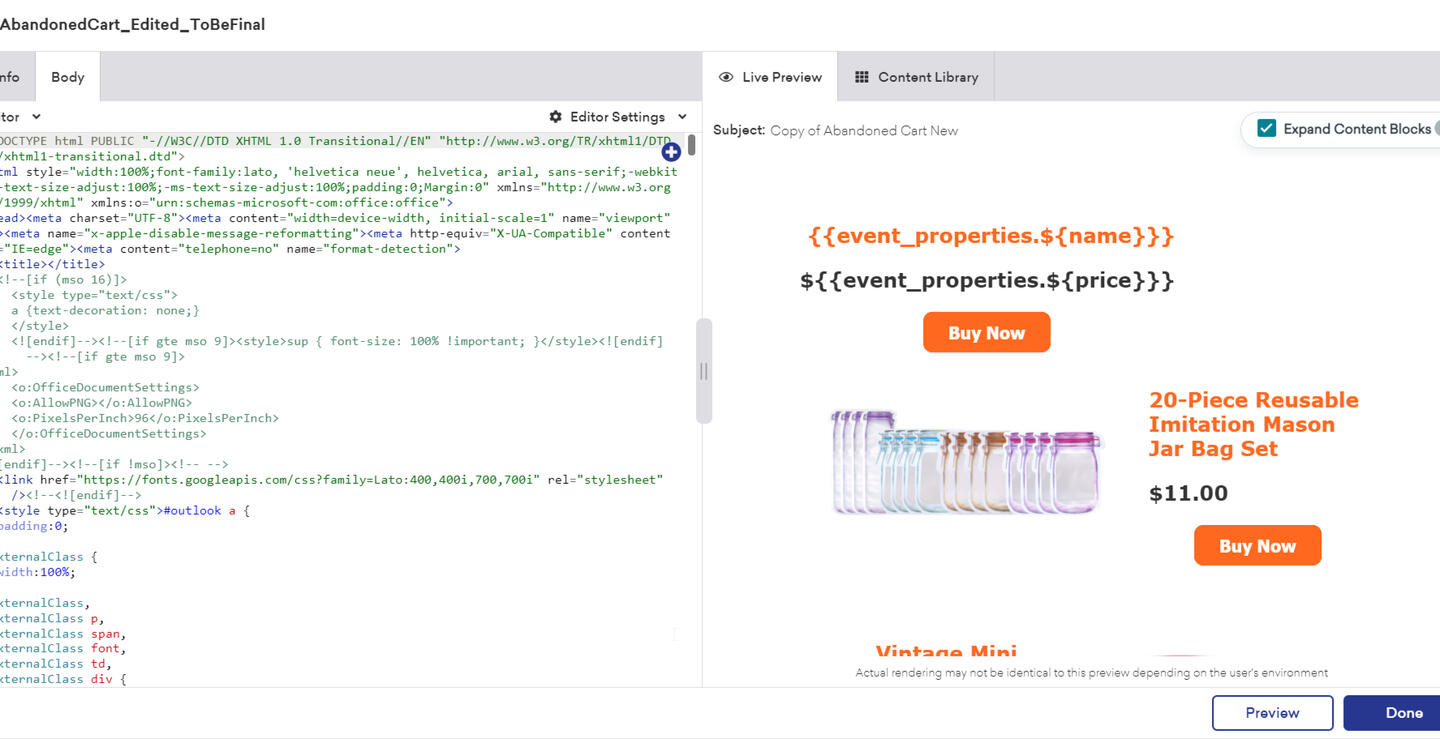Click the AbandonedCart_Edited_ToBeFinal template title
The image size is (1440, 739).
click(x=132, y=25)
